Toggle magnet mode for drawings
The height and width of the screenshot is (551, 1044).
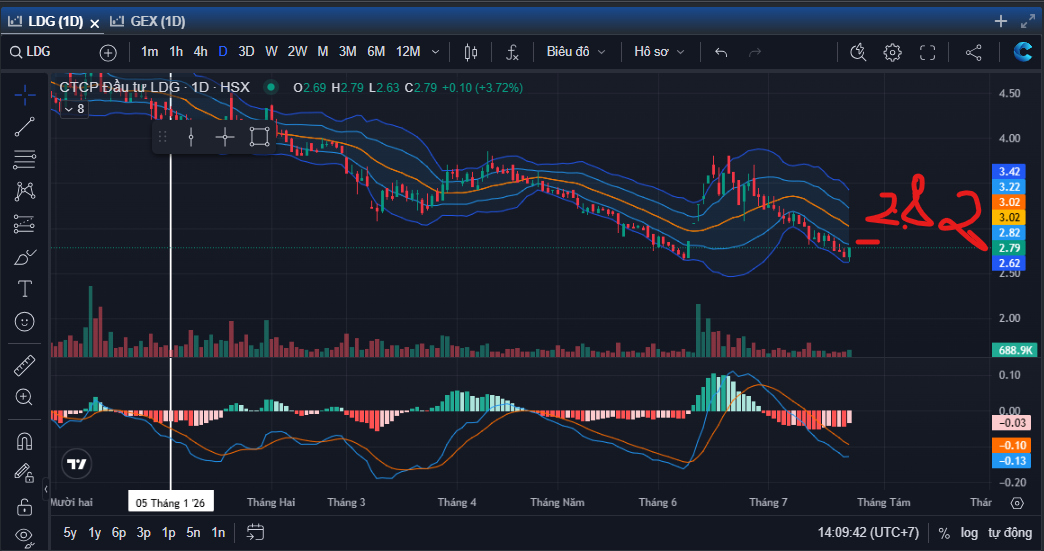[x=25, y=441]
